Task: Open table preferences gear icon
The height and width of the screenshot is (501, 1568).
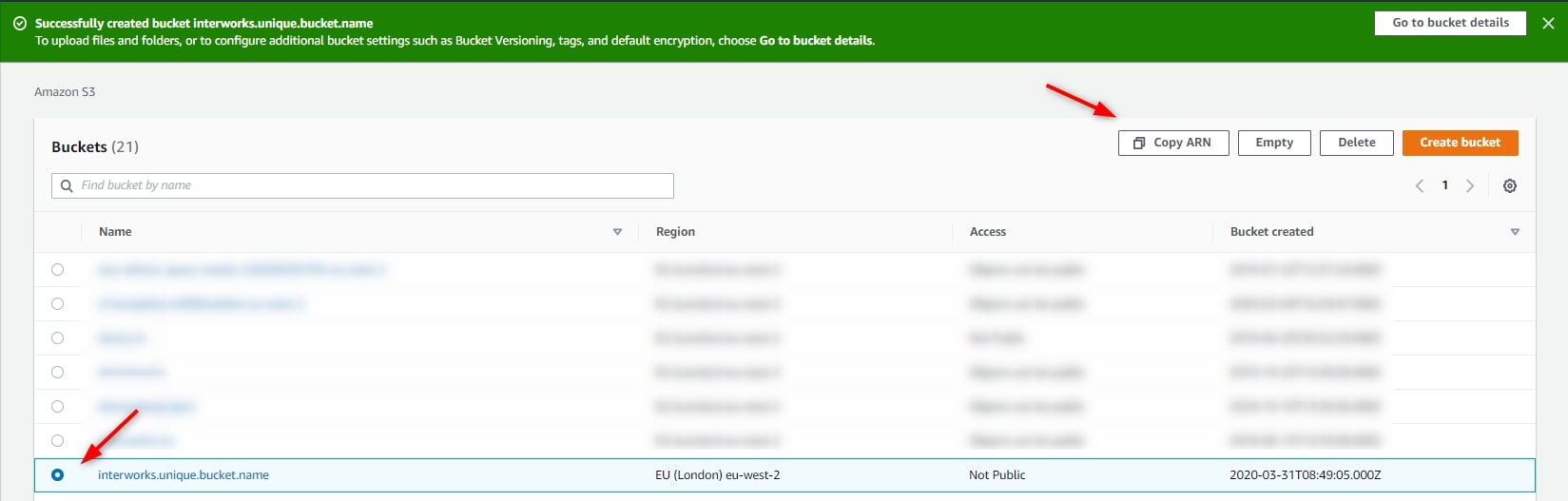Action: 1509,186
